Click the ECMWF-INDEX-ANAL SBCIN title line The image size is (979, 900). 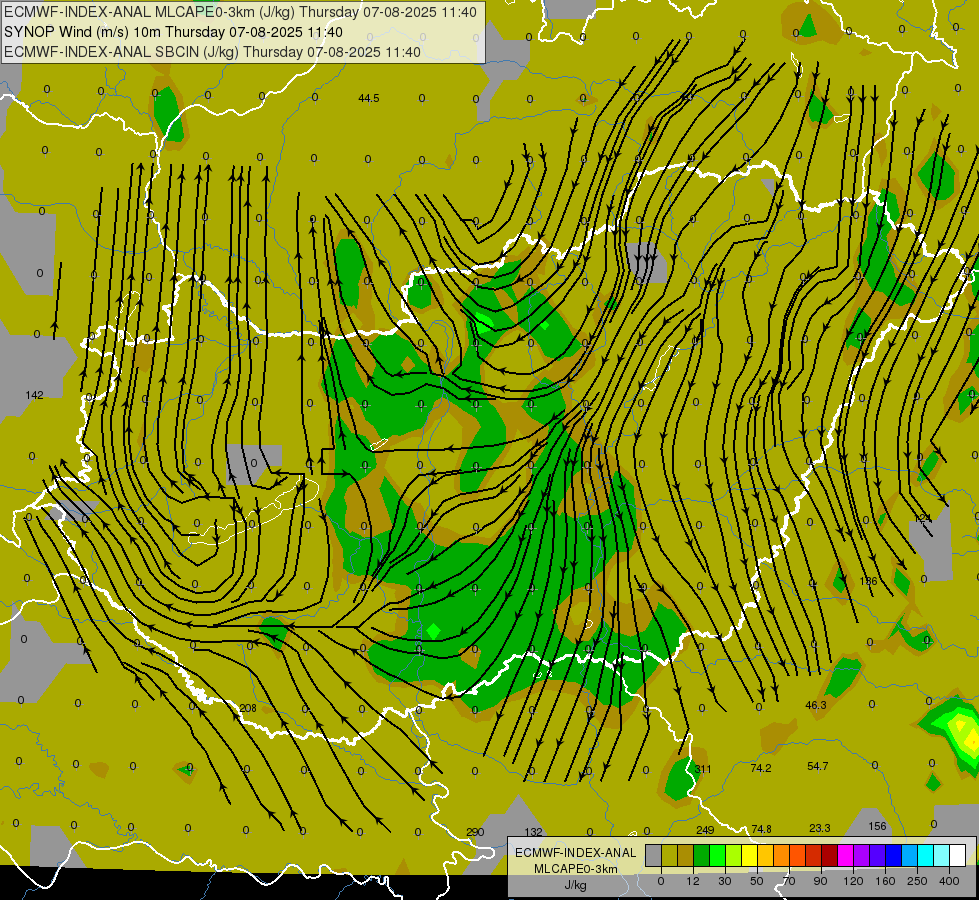[212, 52]
